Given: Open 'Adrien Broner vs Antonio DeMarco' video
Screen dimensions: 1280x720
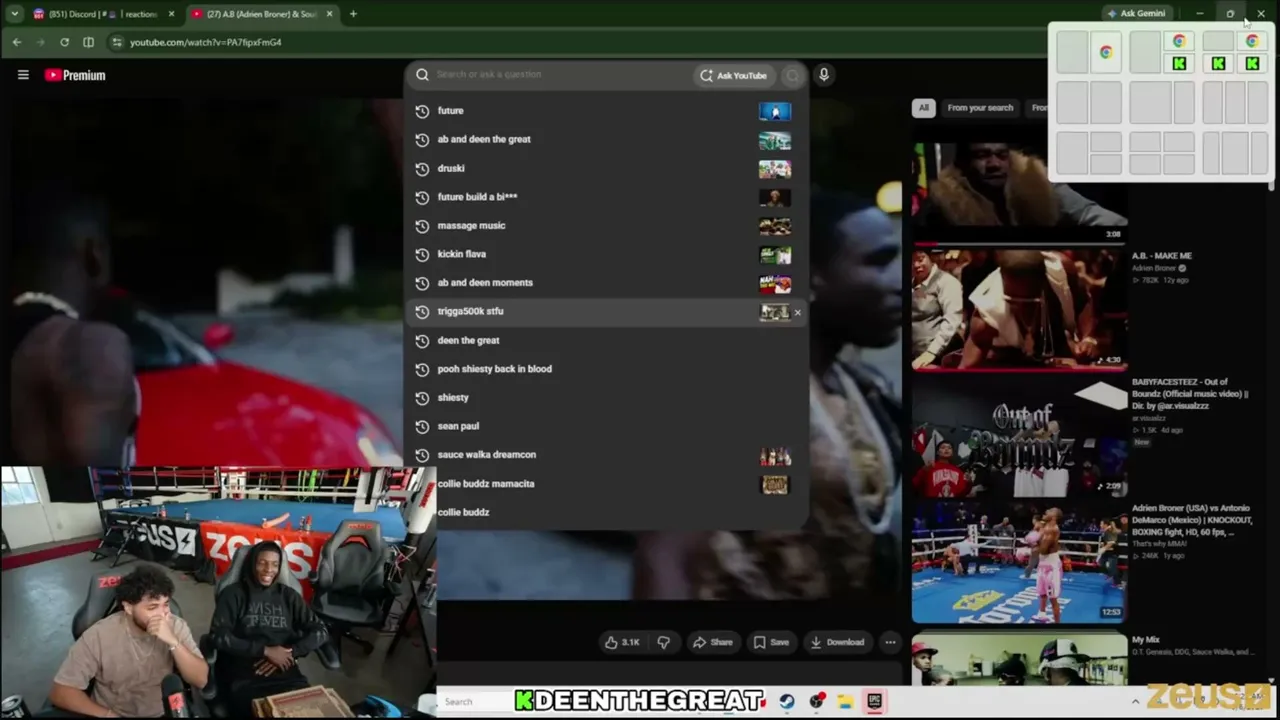Looking at the screenshot, I should coord(1190,520).
